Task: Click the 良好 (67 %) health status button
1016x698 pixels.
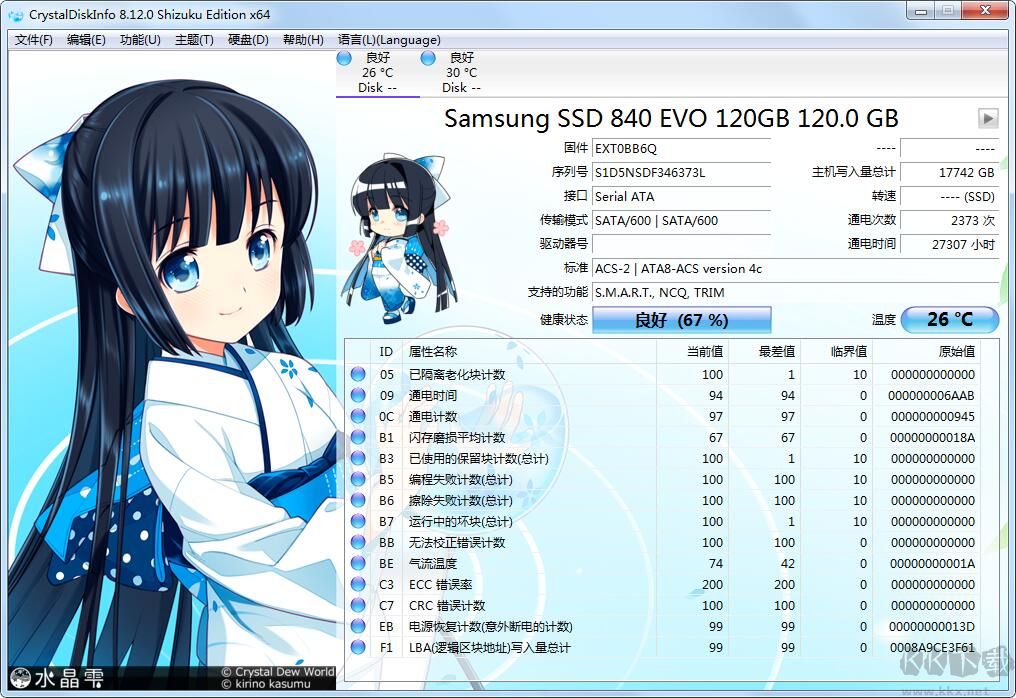Action: (x=681, y=320)
